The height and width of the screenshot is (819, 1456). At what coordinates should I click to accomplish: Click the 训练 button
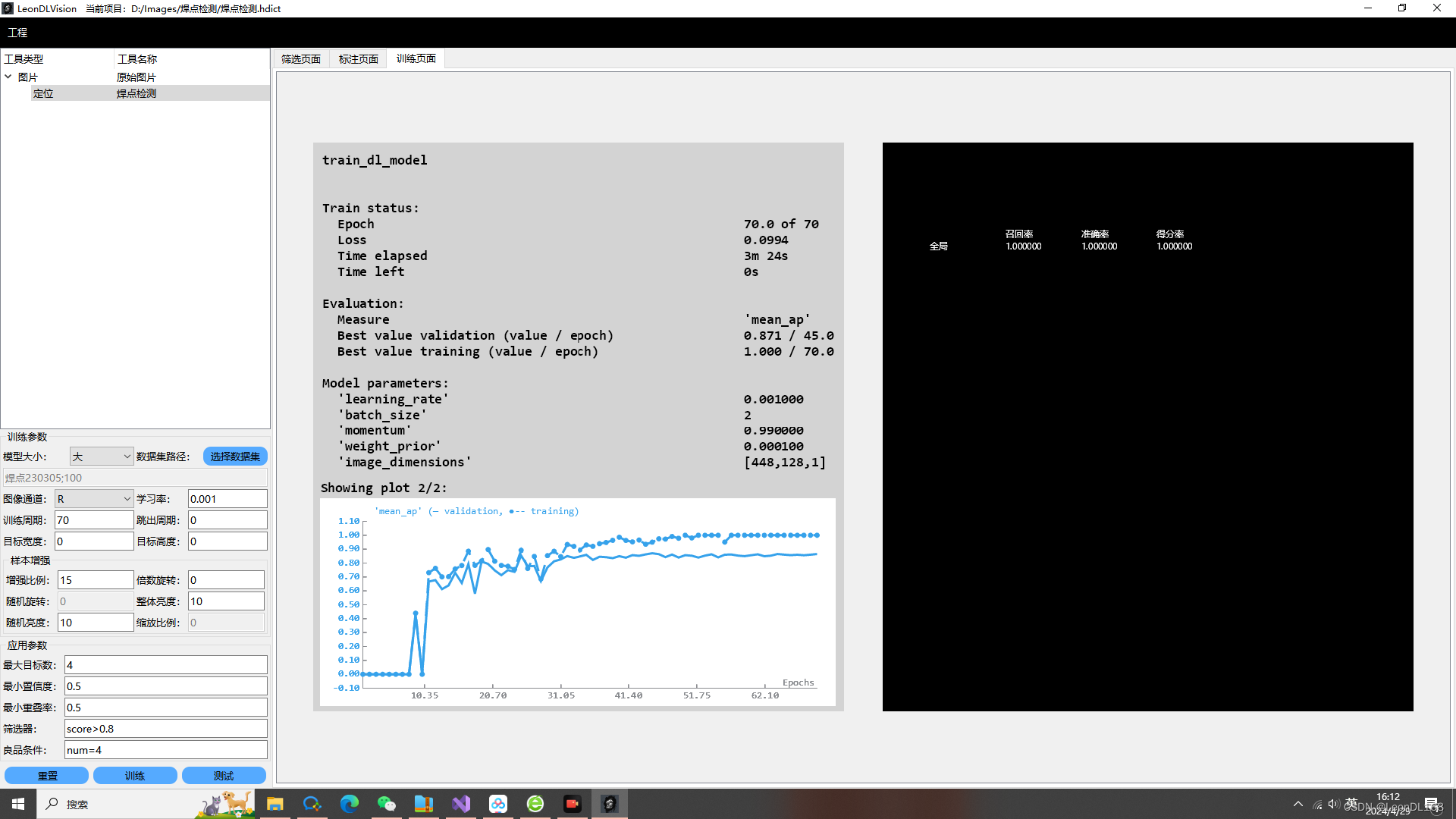[x=135, y=776]
